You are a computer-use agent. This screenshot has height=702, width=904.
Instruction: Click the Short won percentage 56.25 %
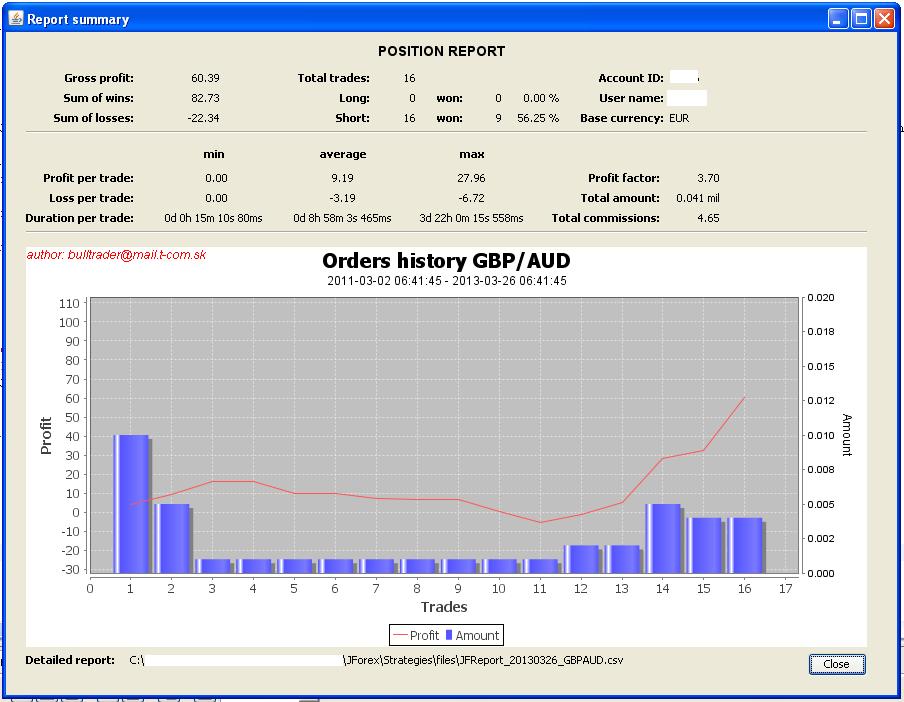point(538,118)
